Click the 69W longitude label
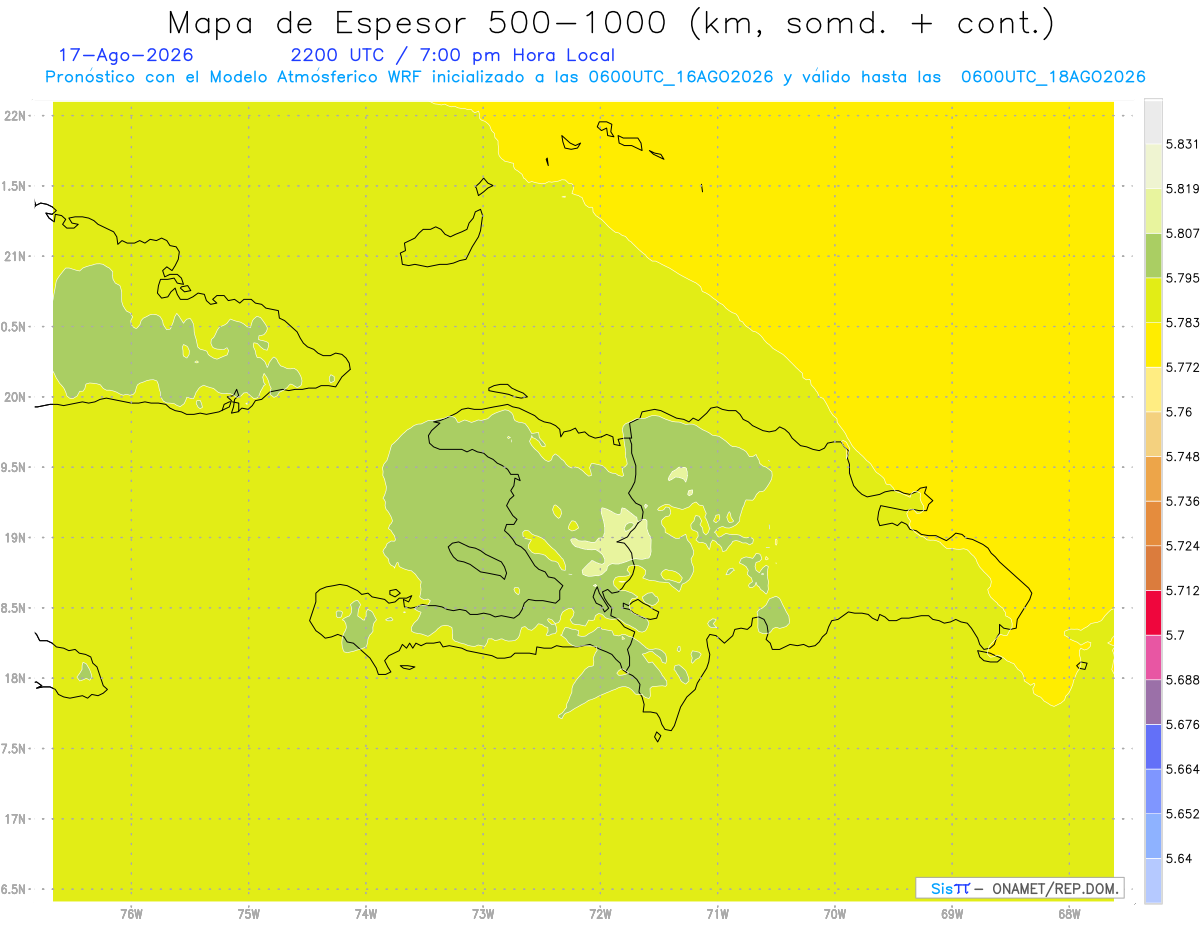This screenshot has width=1200, height=927. (952, 914)
